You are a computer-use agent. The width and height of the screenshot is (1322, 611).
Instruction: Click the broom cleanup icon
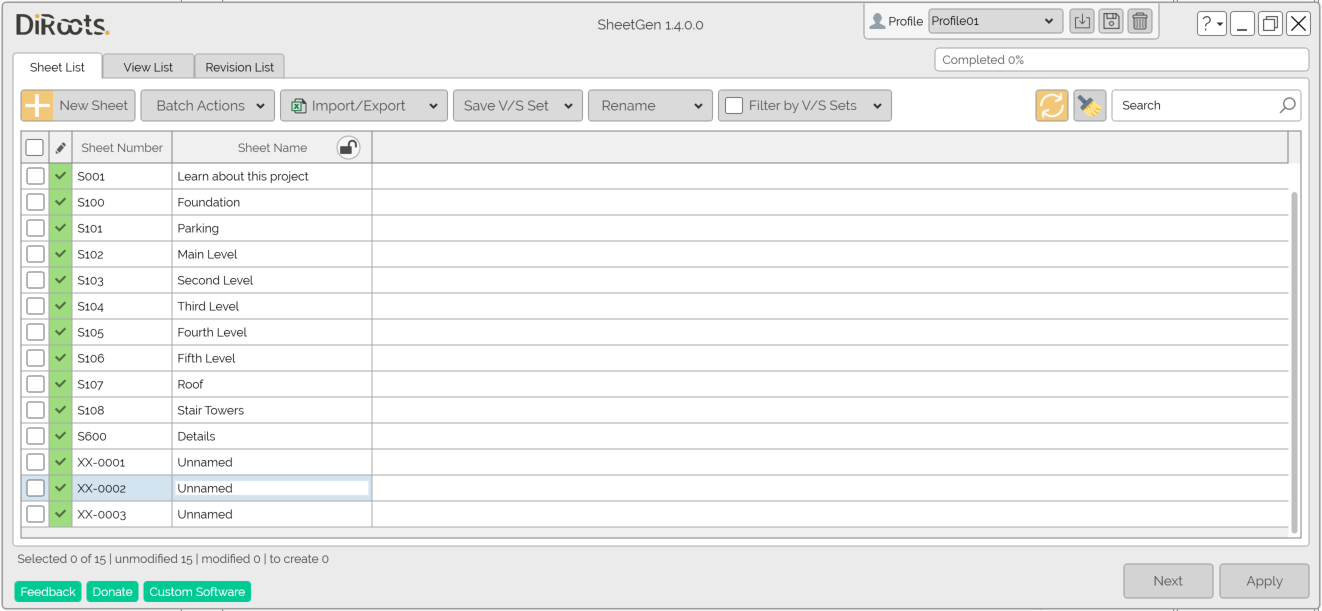(x=1090, y=105)
